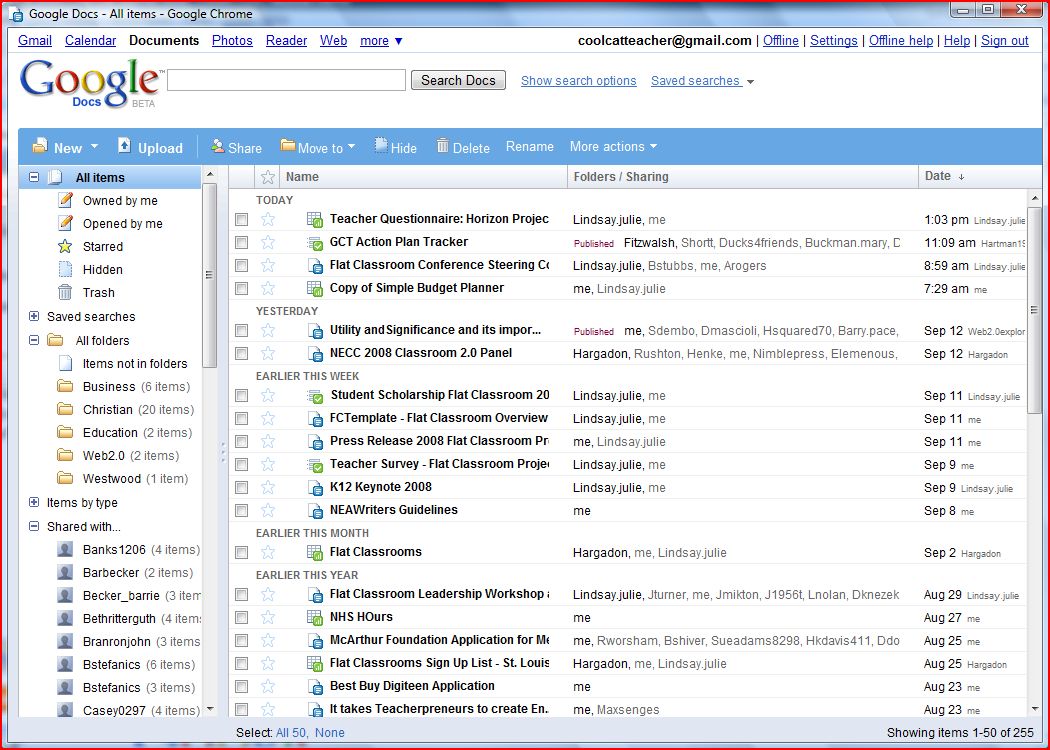Viewport: 1050px width, 750px height.
Task: Open the Settings link
Action: (x=834, y=41)
